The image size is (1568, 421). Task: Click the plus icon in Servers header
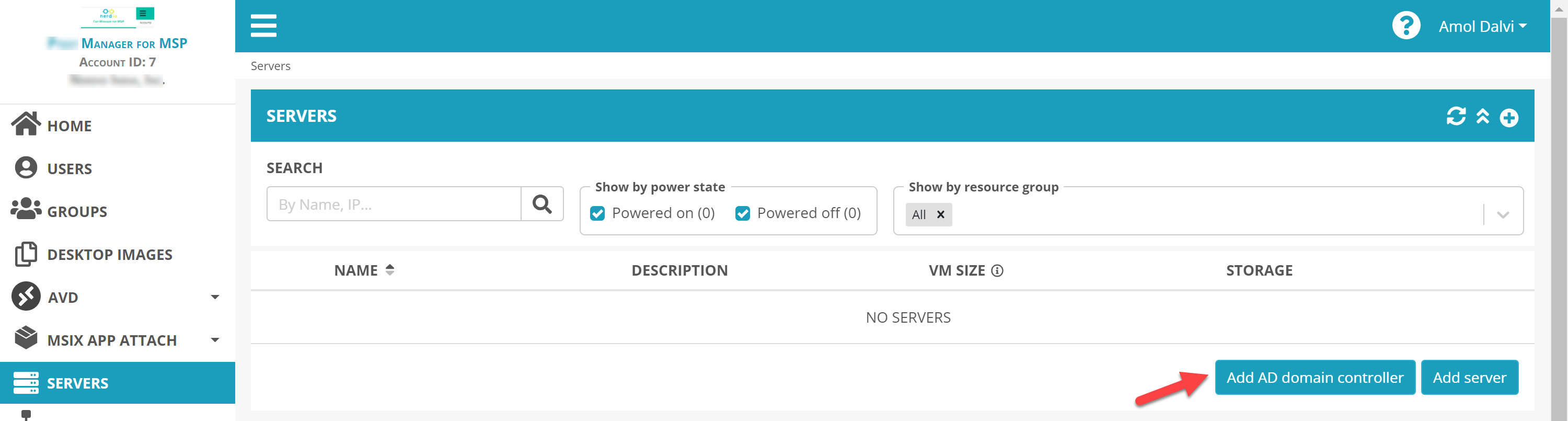pyautogui.click(x=1508, y=118)
